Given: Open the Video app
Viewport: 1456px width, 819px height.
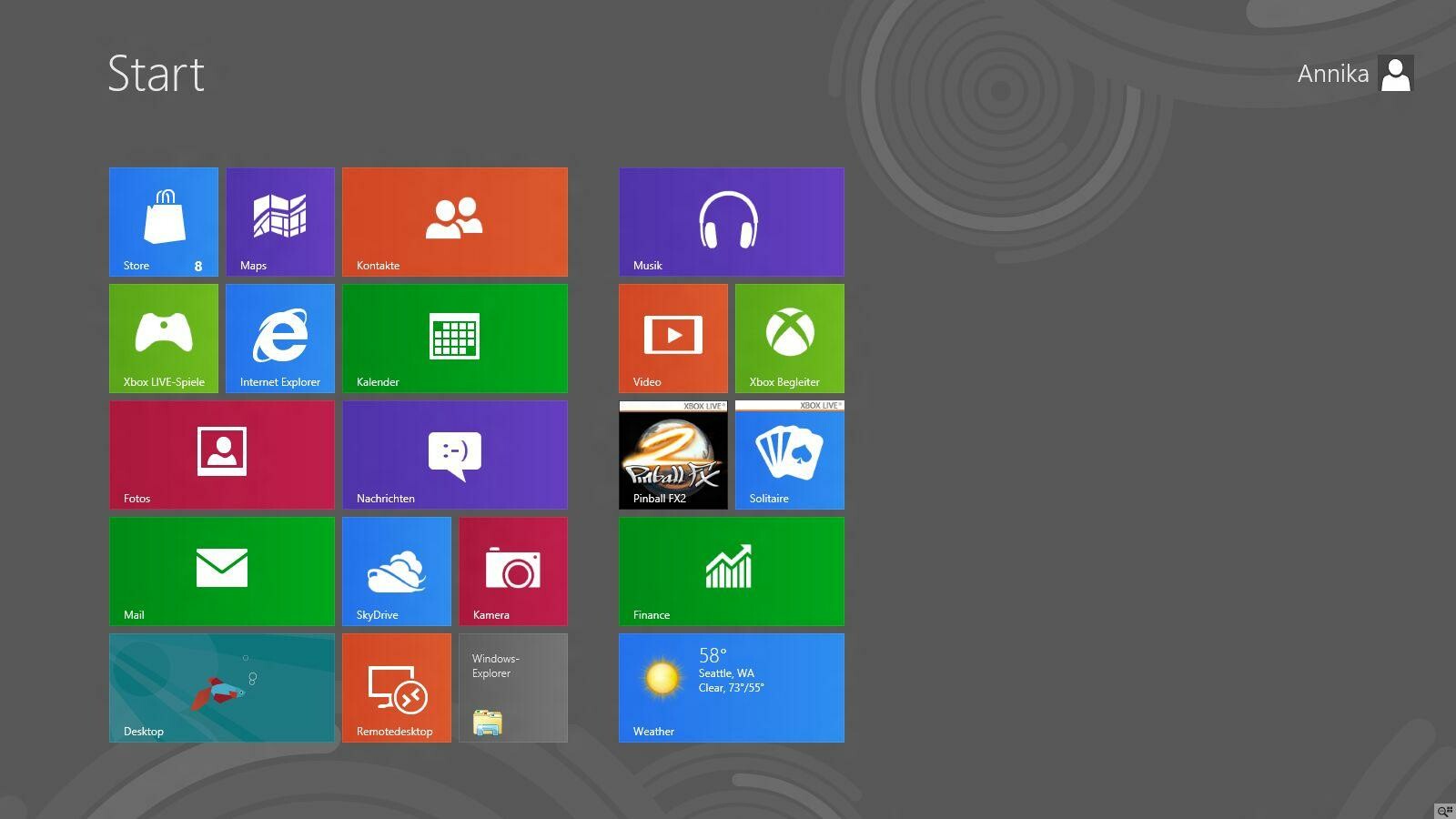Looking at the screenshot, I should click(672, 338).
